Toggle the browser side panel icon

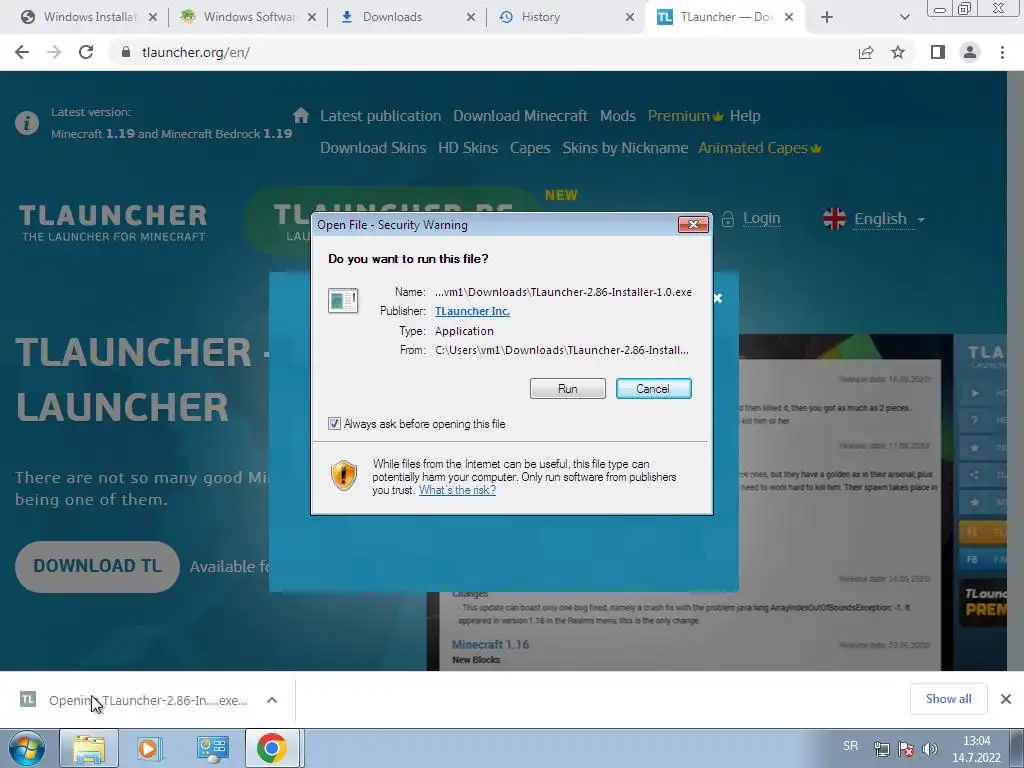tap(938, 52)
